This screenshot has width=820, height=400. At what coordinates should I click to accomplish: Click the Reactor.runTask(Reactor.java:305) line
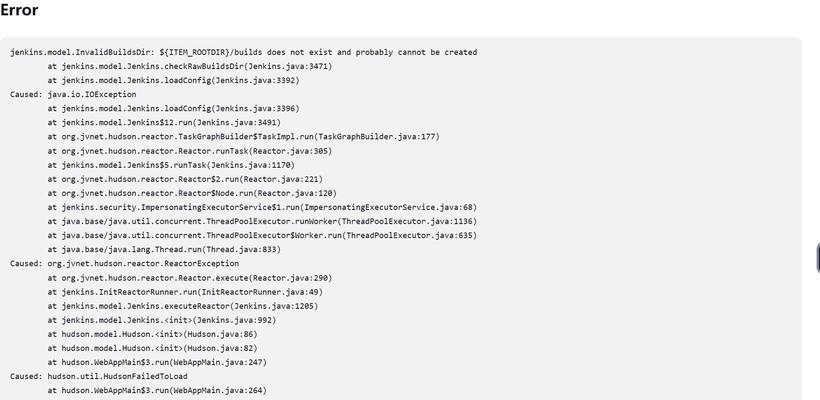click(x=190, y=151)
